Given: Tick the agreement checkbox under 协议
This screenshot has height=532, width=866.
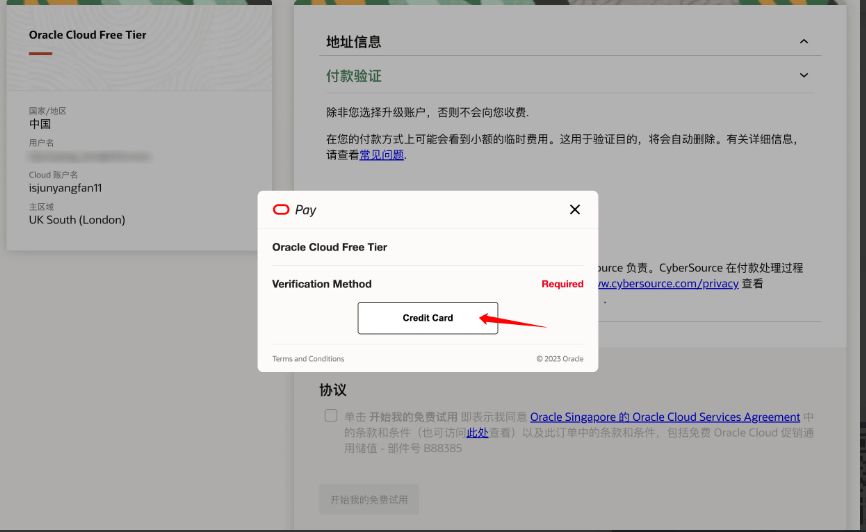Looking at the screenshot, I should [331, 415].
